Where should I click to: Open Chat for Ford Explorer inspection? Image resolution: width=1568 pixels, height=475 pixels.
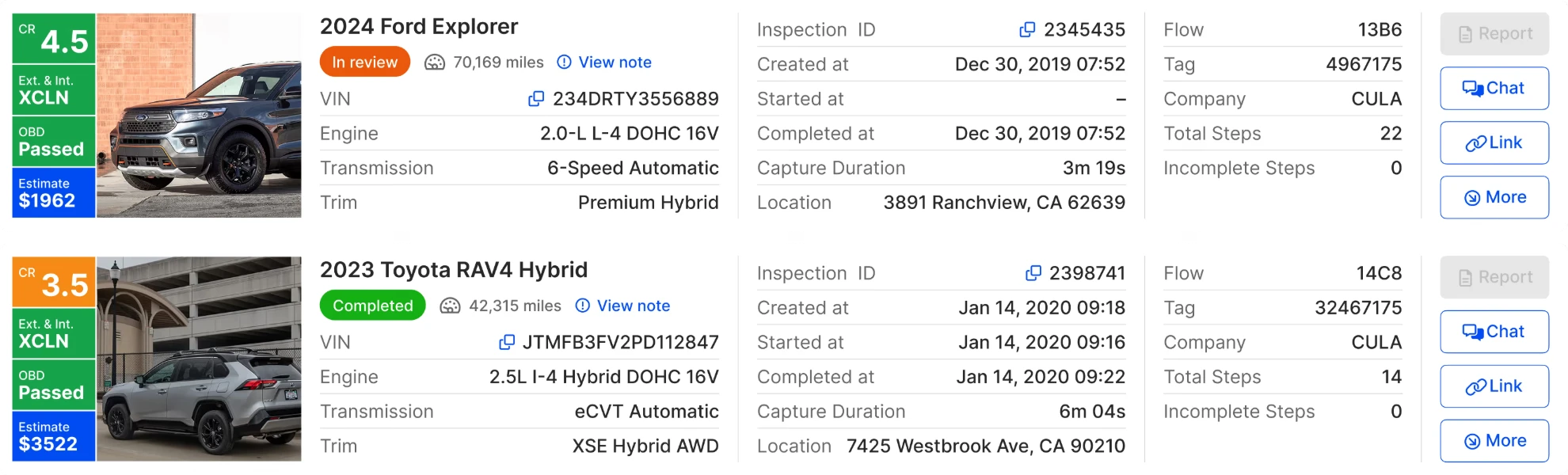1494,88
